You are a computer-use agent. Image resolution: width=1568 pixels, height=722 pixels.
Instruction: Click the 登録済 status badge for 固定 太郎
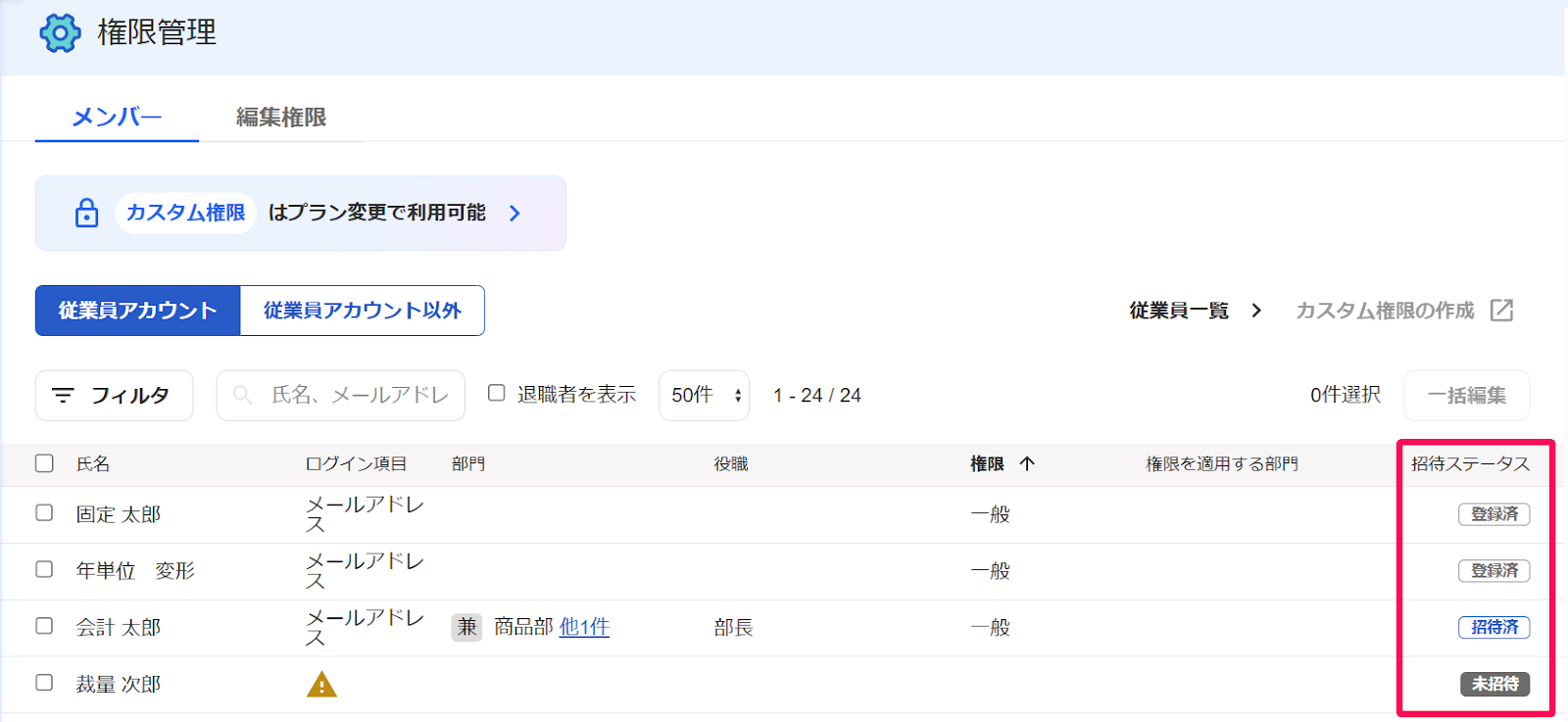tap(1494, 513)
